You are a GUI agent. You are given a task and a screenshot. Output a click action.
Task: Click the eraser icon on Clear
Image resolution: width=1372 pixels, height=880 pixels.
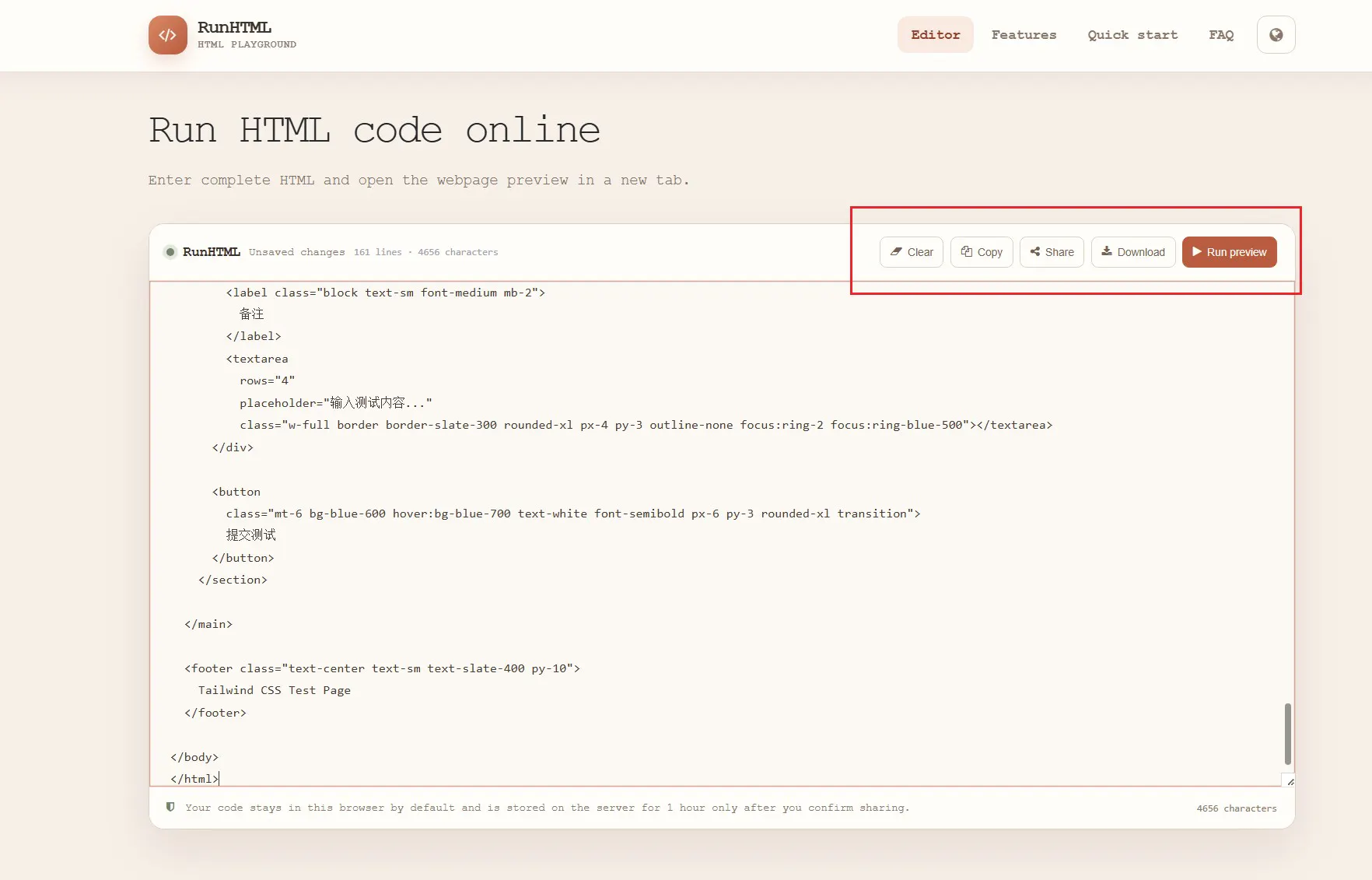point(896,252)
